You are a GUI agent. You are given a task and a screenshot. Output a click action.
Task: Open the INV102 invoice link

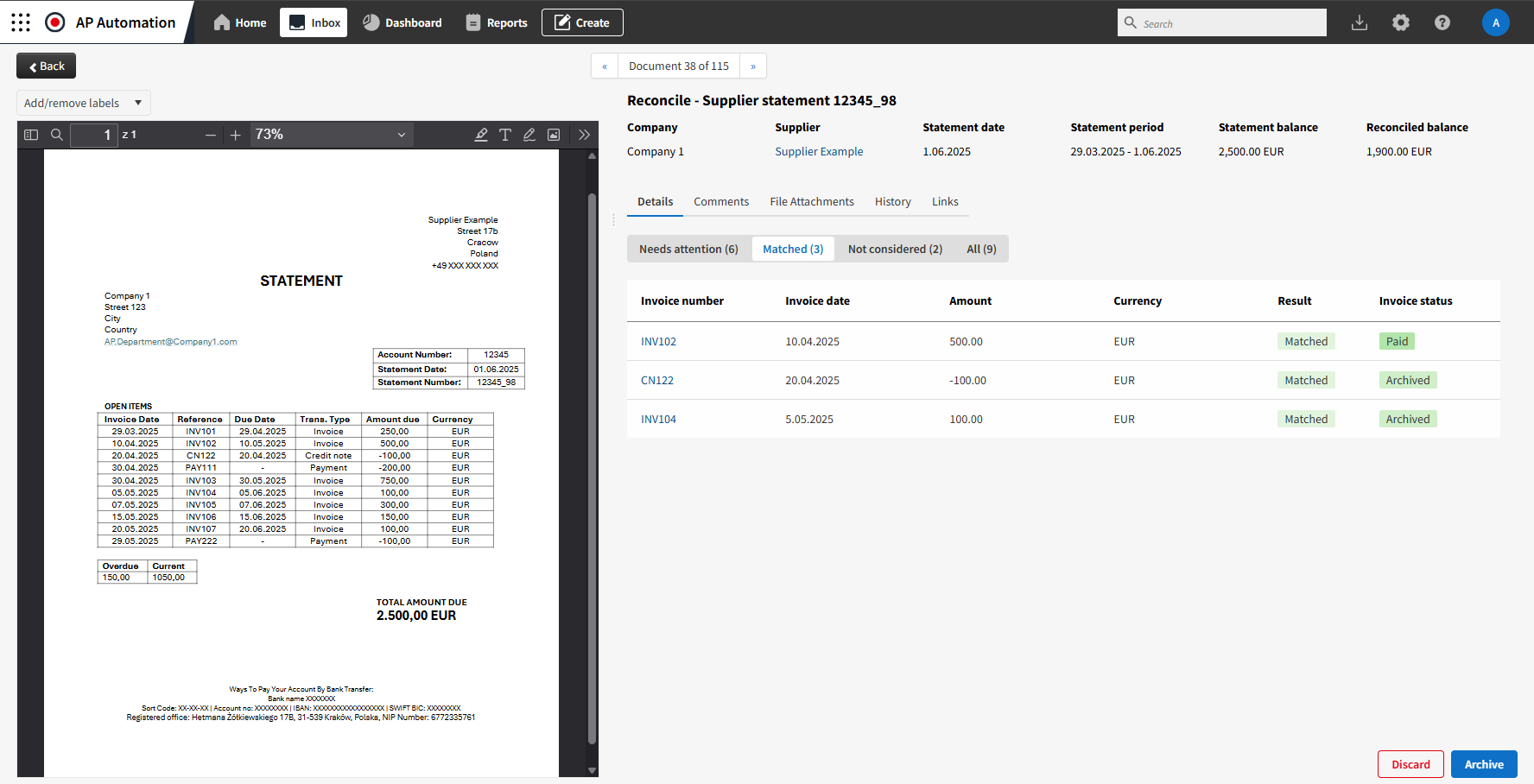[x=658, y=342]
